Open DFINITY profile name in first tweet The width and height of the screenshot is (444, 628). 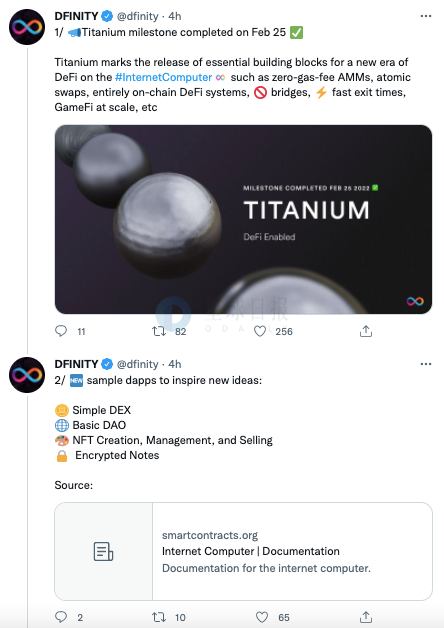click(x=76, y=16)
